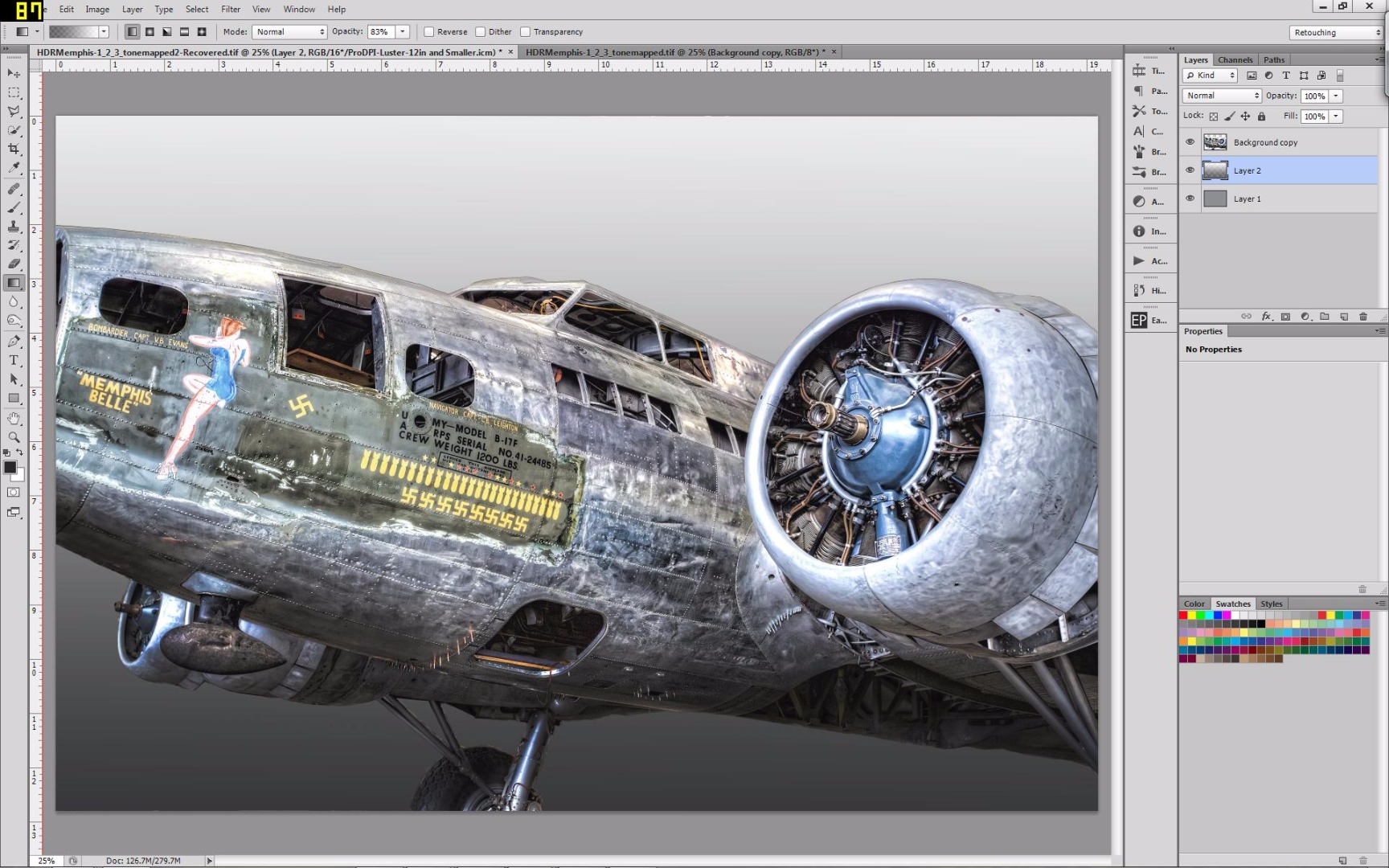Add layer style via fx icon

tap(1267, 317)
